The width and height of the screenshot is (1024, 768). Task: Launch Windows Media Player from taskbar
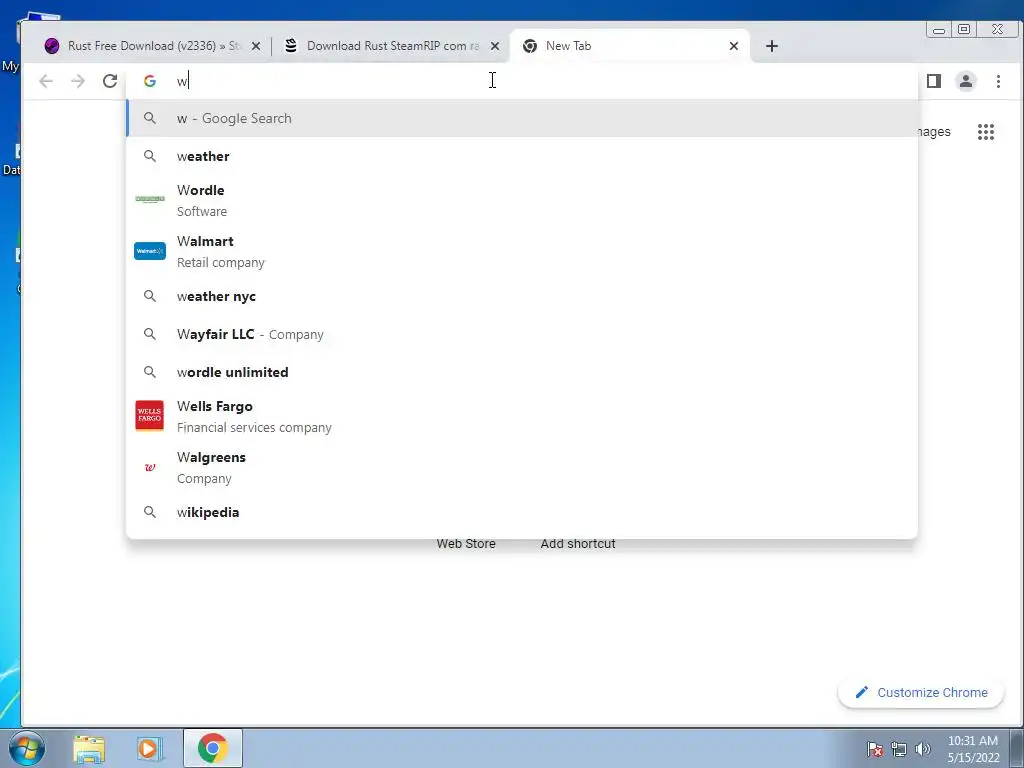click(x=149, y=748)
